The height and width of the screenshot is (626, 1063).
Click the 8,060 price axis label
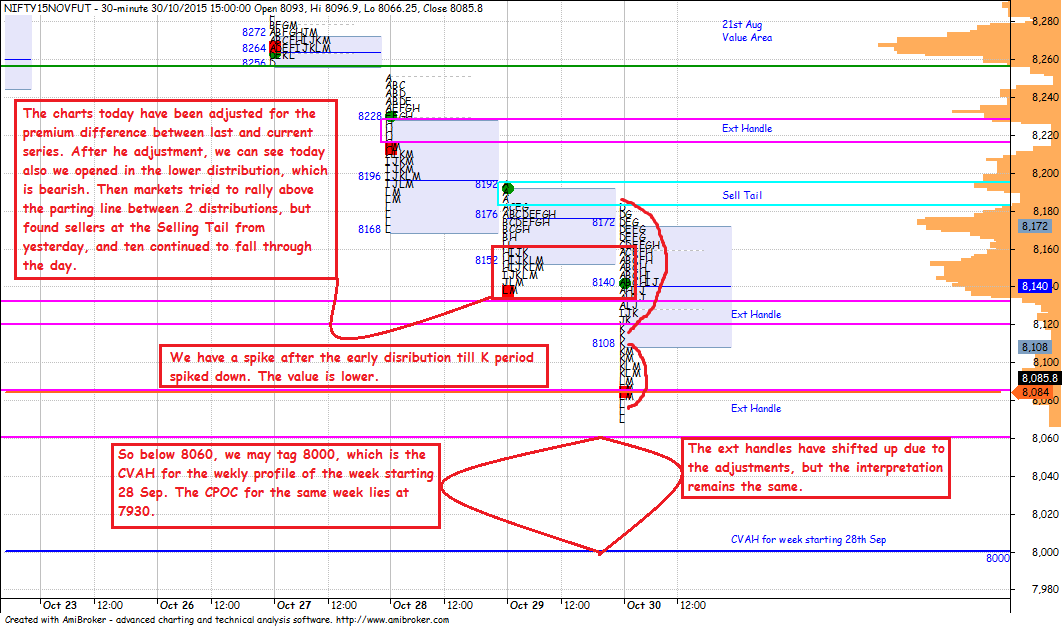tap(1045, 438)
